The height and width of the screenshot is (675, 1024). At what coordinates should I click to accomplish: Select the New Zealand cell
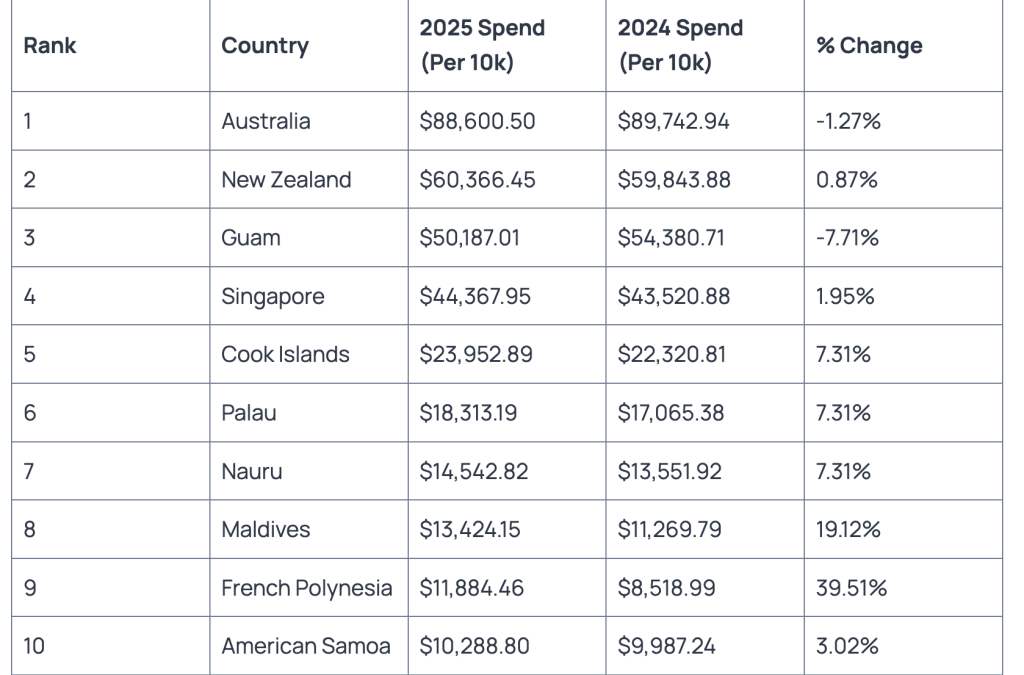click(x=286, y=180)
